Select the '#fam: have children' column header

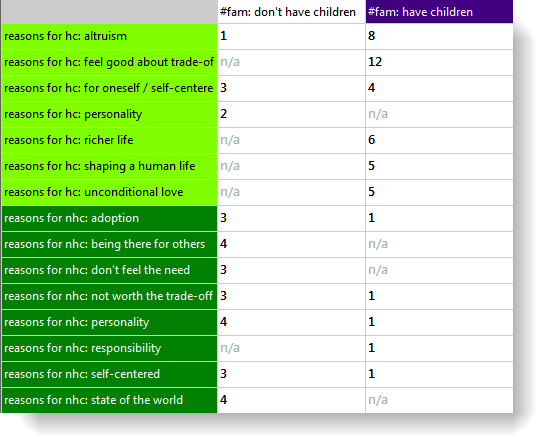pyautogui.click(x=439, y=12)
